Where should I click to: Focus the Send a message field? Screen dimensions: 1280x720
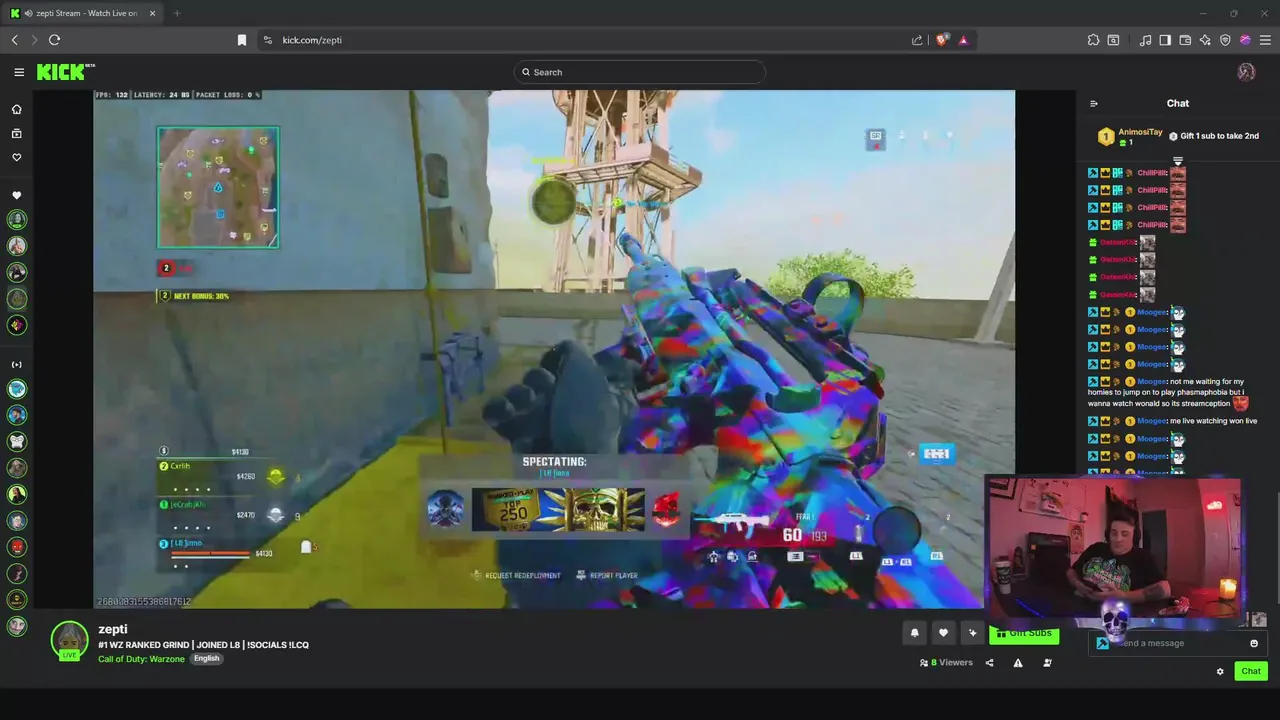(x=1178, y=643)
